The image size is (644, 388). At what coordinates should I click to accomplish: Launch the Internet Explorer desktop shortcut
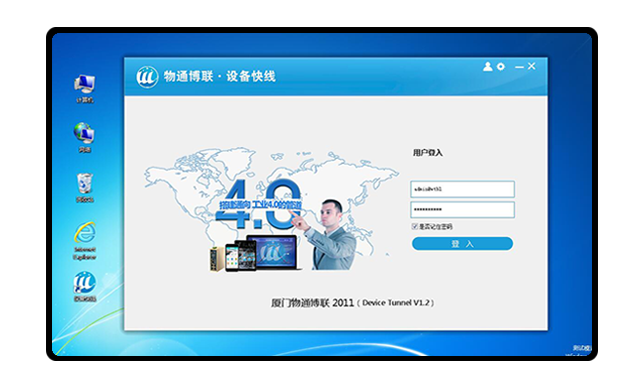85,241
